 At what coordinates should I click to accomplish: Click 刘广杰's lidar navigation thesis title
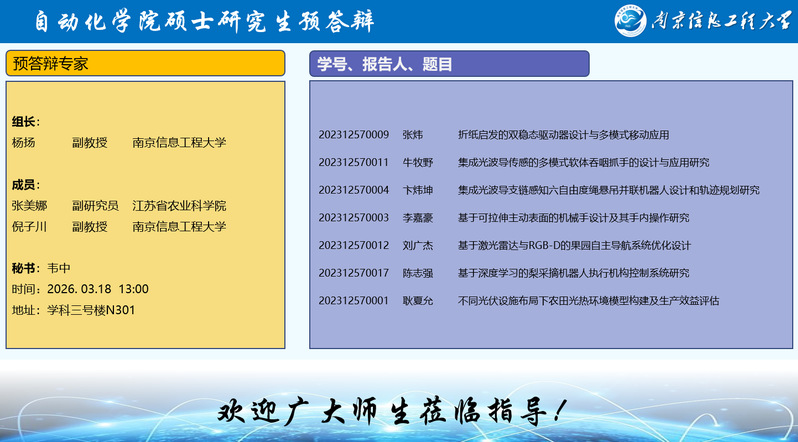coord(574,245)
